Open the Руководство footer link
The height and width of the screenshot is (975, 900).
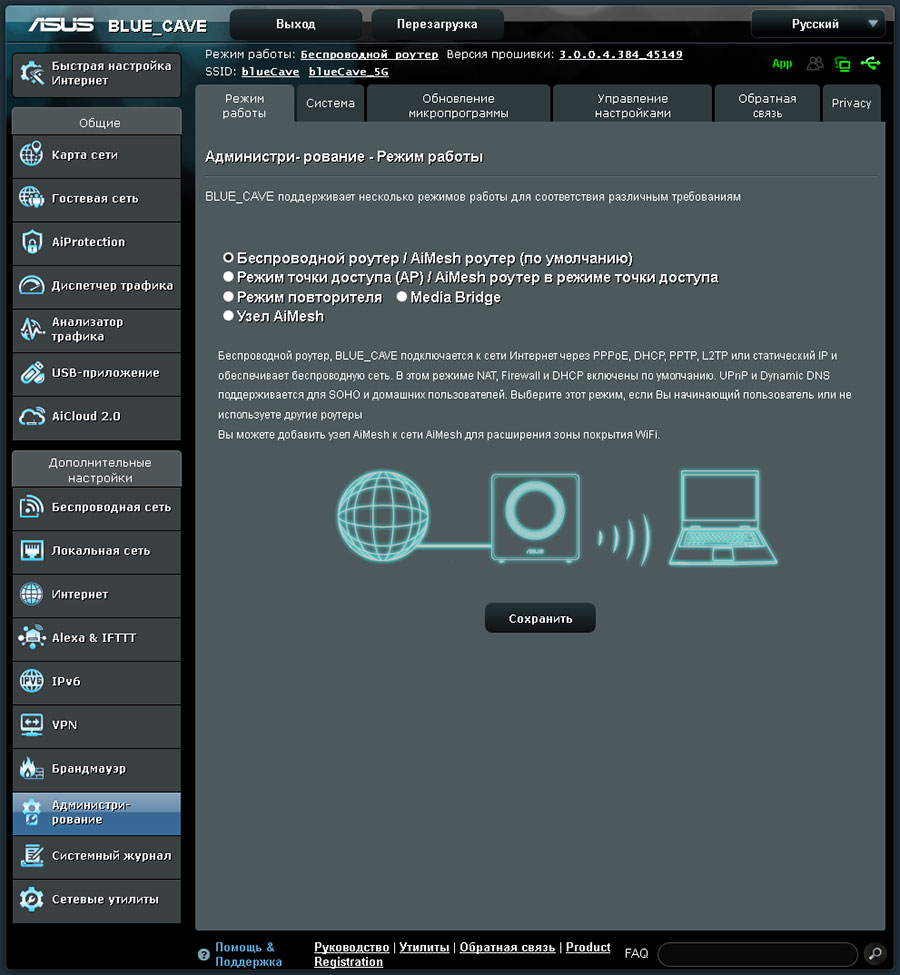point(351,947)
